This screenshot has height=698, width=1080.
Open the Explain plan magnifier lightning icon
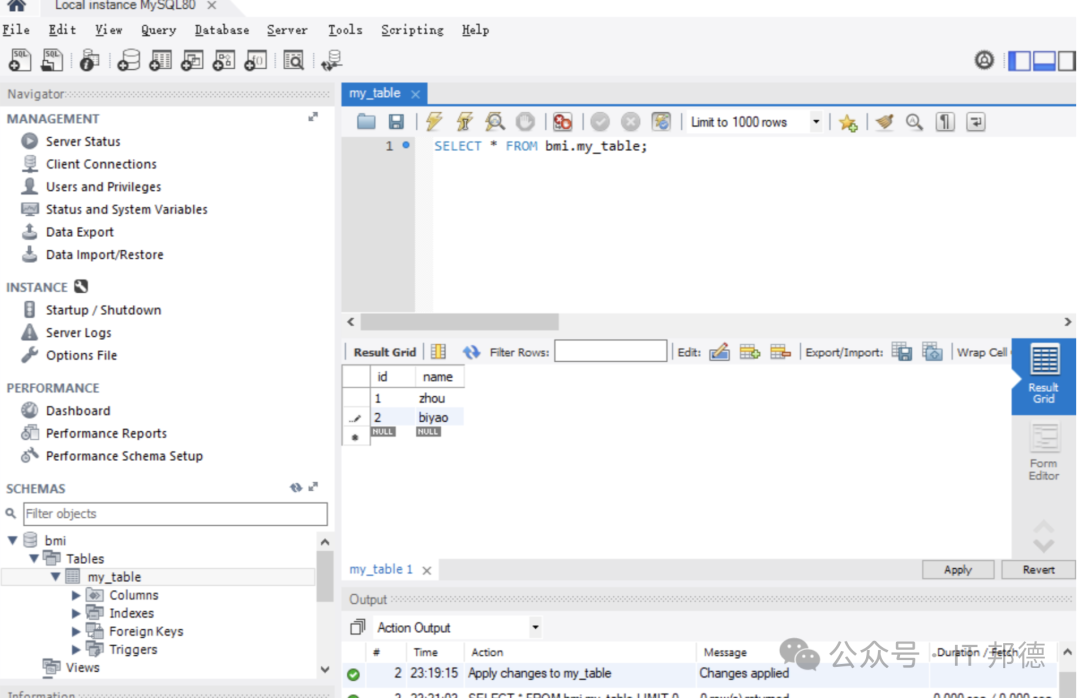pos(495,122)
